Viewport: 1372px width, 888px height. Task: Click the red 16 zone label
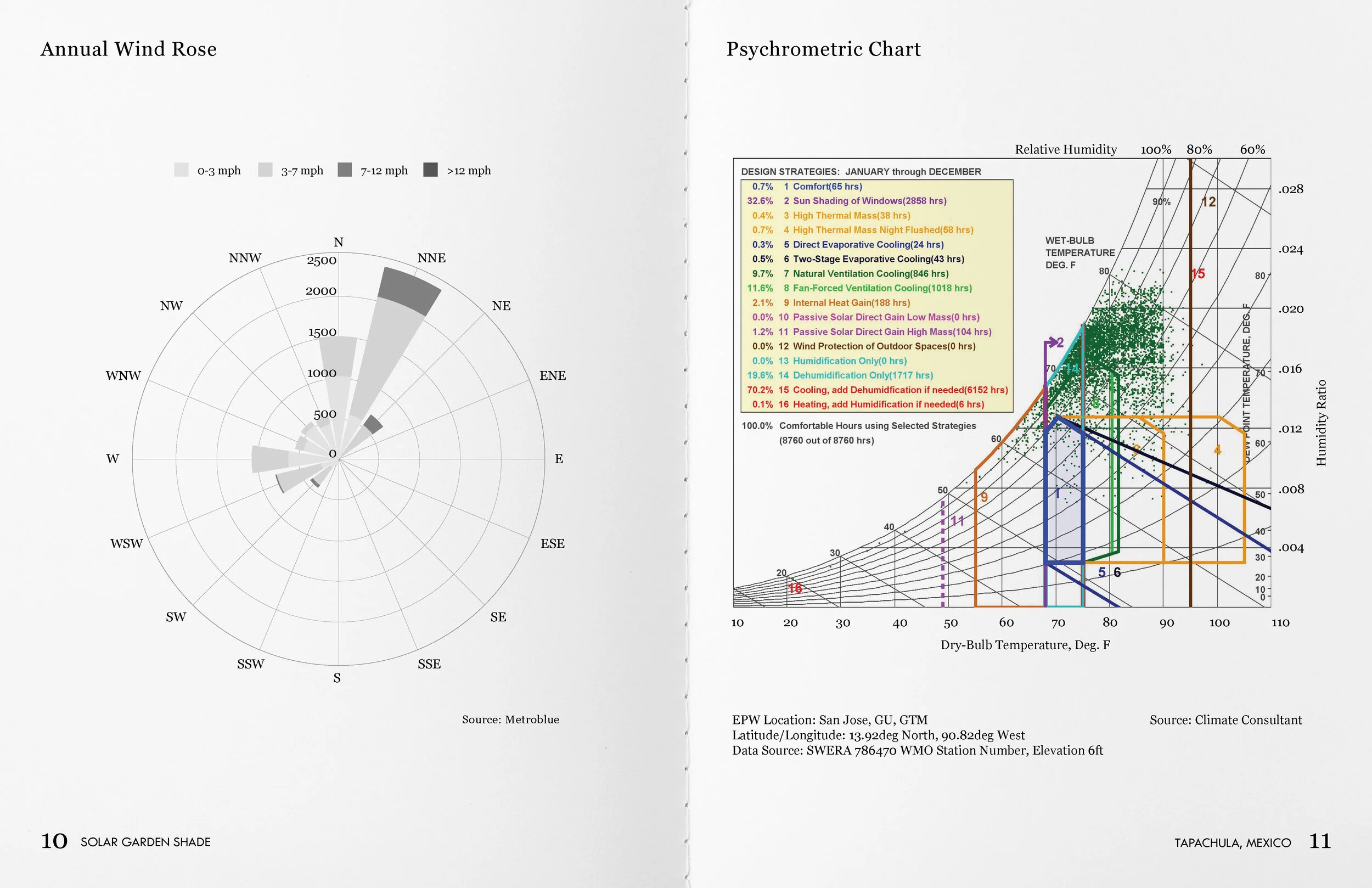pyautogui.click(x=795, y=588)
